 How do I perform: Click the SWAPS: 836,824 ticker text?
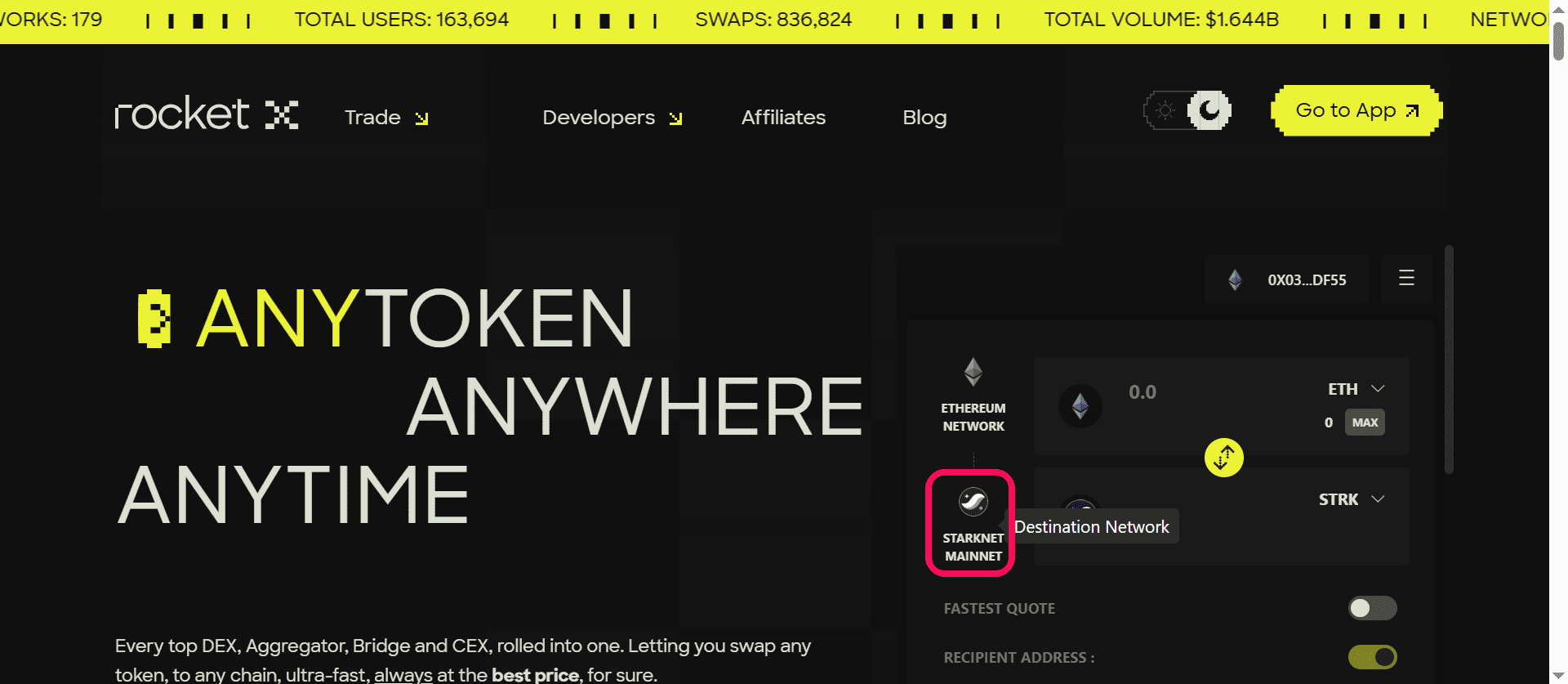[773, 20]
